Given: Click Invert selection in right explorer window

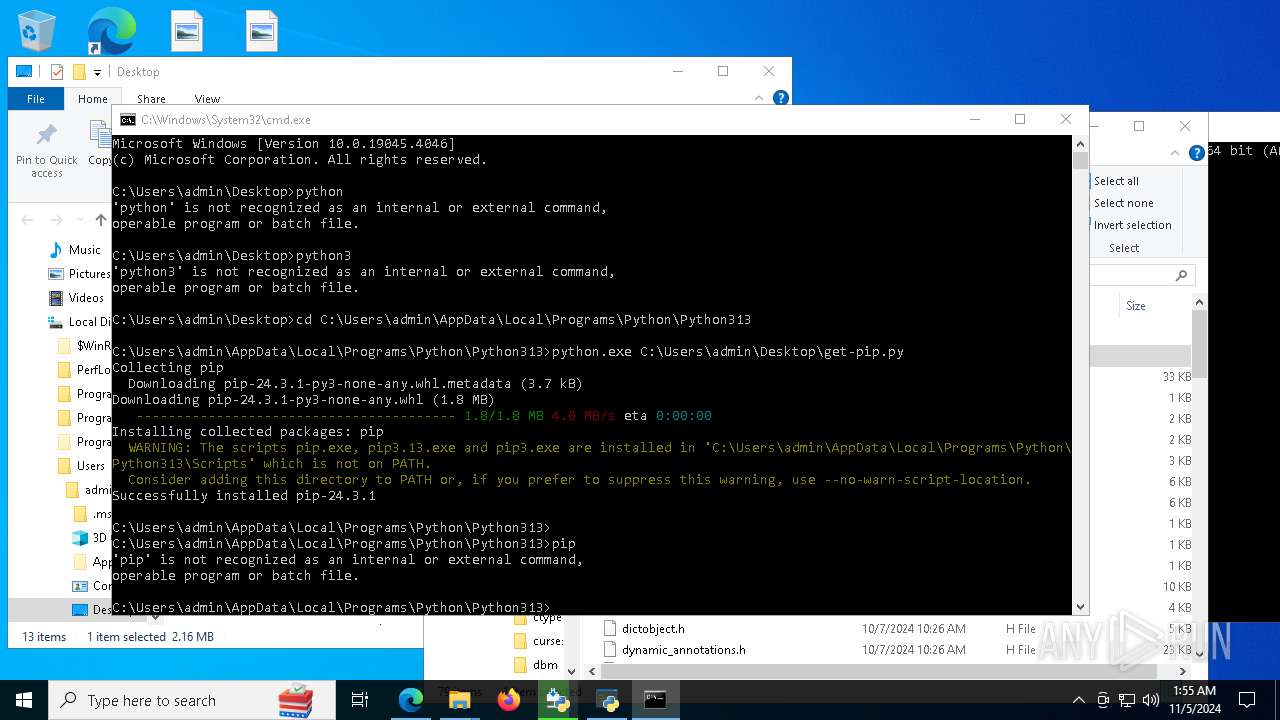Looking at the screenshot, I should pos(1131,225).
